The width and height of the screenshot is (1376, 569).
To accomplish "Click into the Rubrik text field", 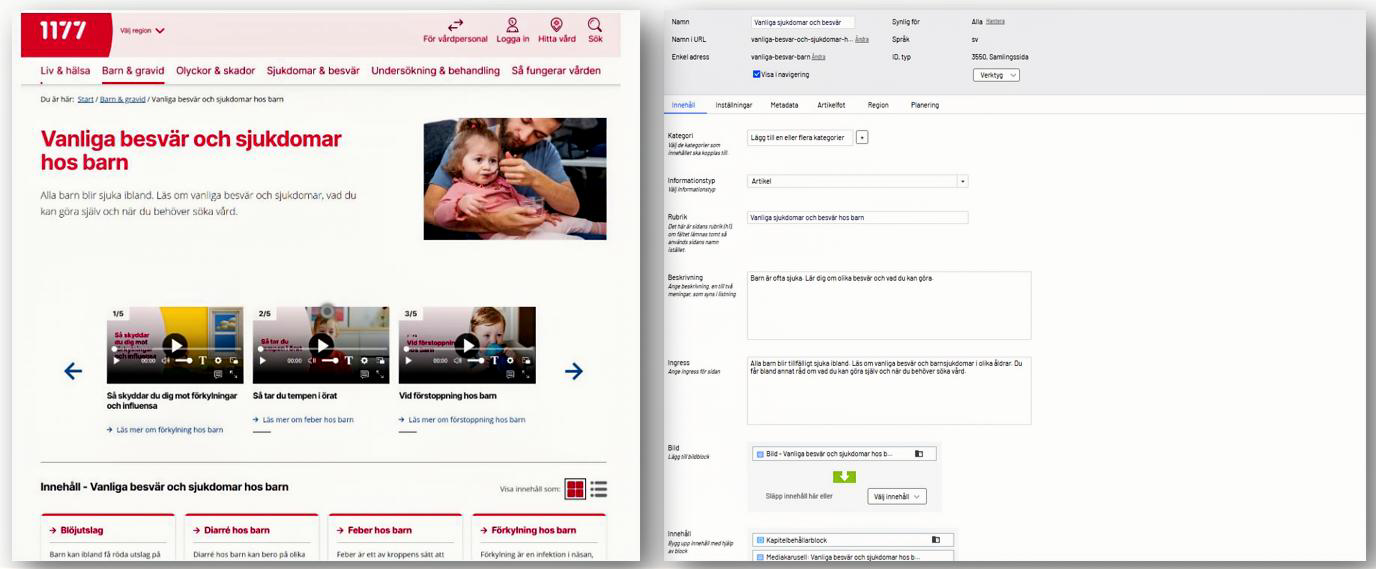I will point(857,217).
